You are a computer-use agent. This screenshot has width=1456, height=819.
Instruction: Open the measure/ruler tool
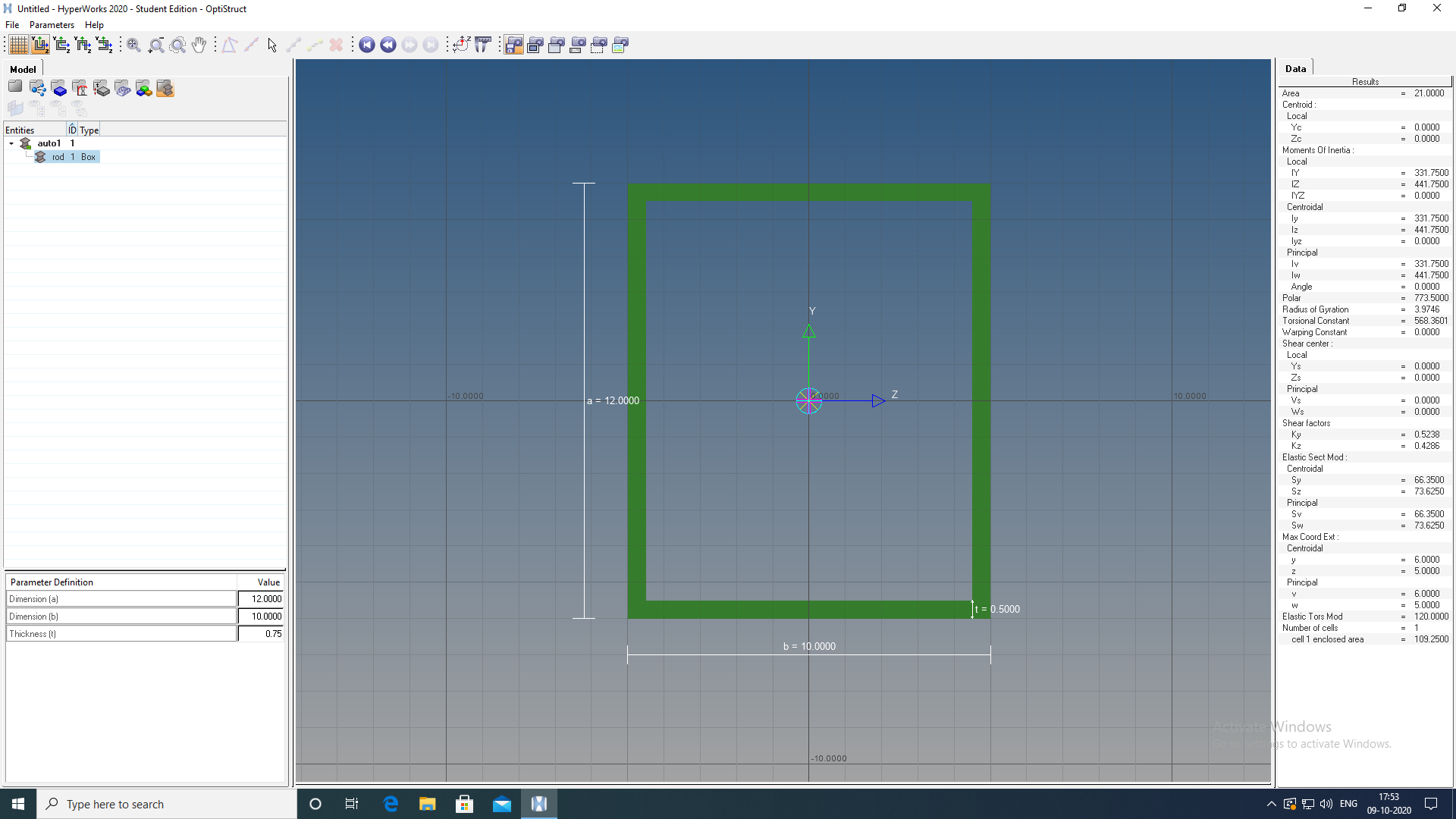[483, 45]
